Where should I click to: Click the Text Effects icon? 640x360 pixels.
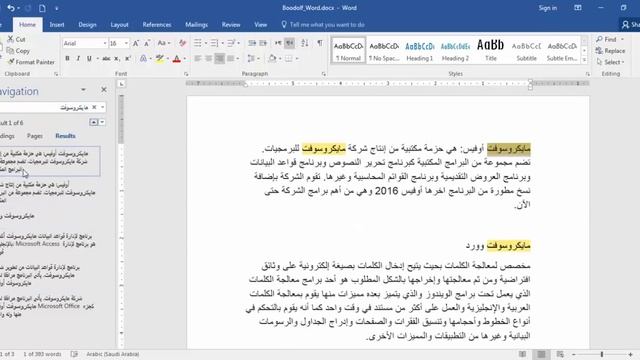point(143,59)
